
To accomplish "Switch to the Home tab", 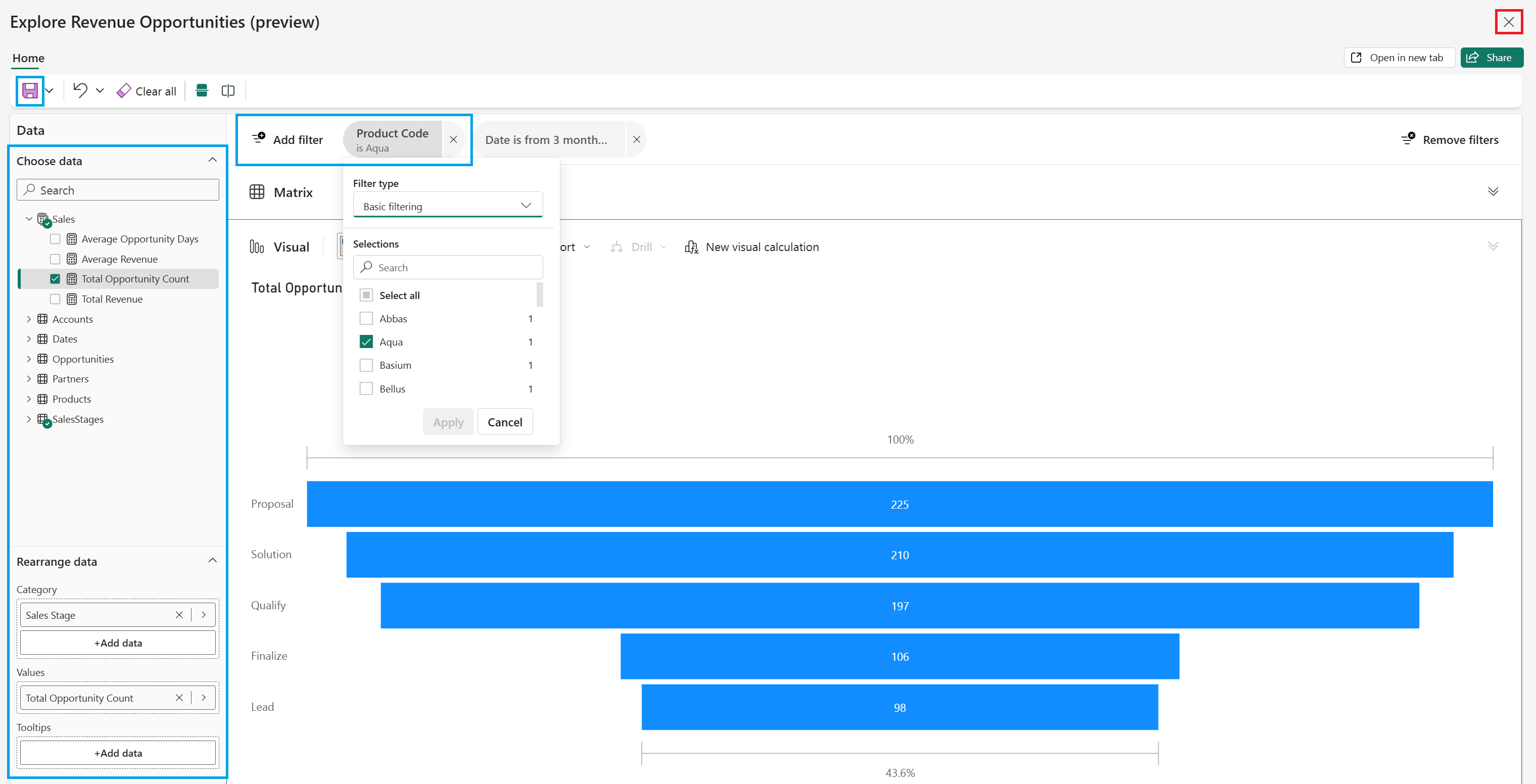I will tap(28, 58).
